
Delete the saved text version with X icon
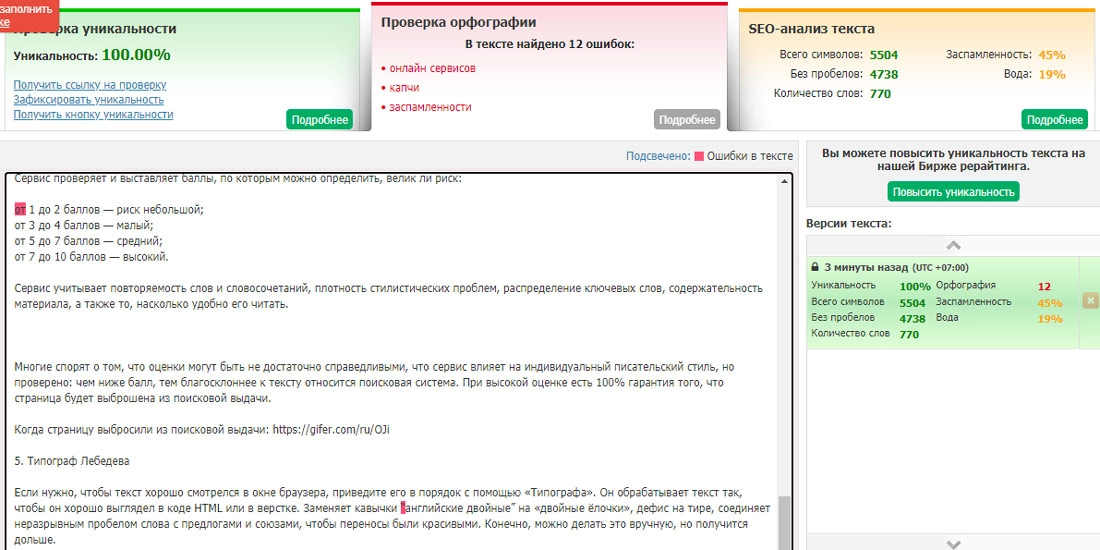pyautogui.click(x=1091, y=301)
